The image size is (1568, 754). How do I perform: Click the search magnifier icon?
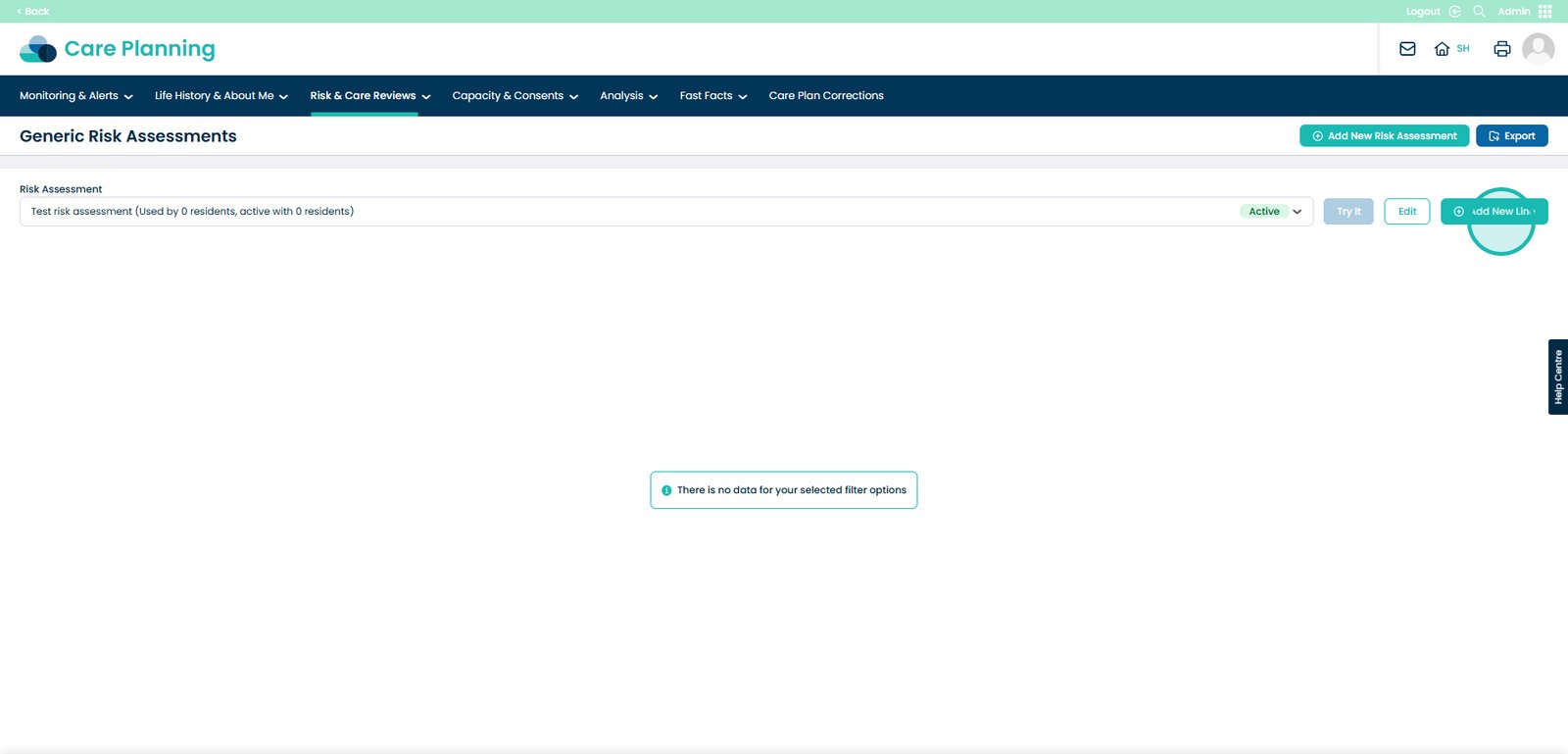pos(1479,12)
